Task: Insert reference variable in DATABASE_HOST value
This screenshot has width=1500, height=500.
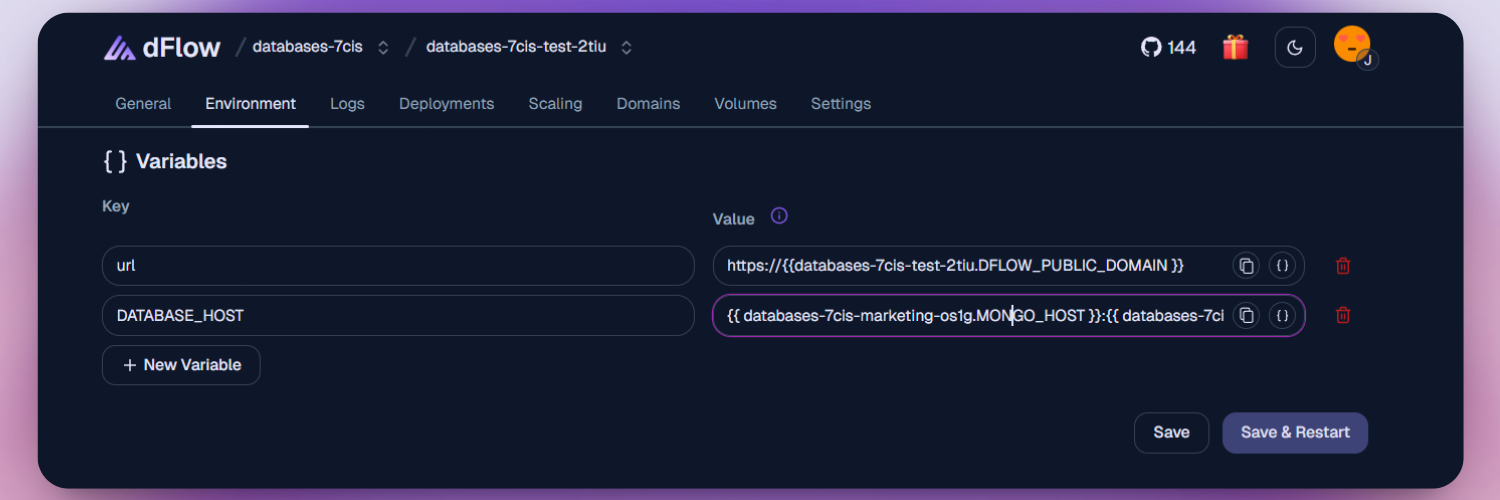Action: [x=1283, y=315]
